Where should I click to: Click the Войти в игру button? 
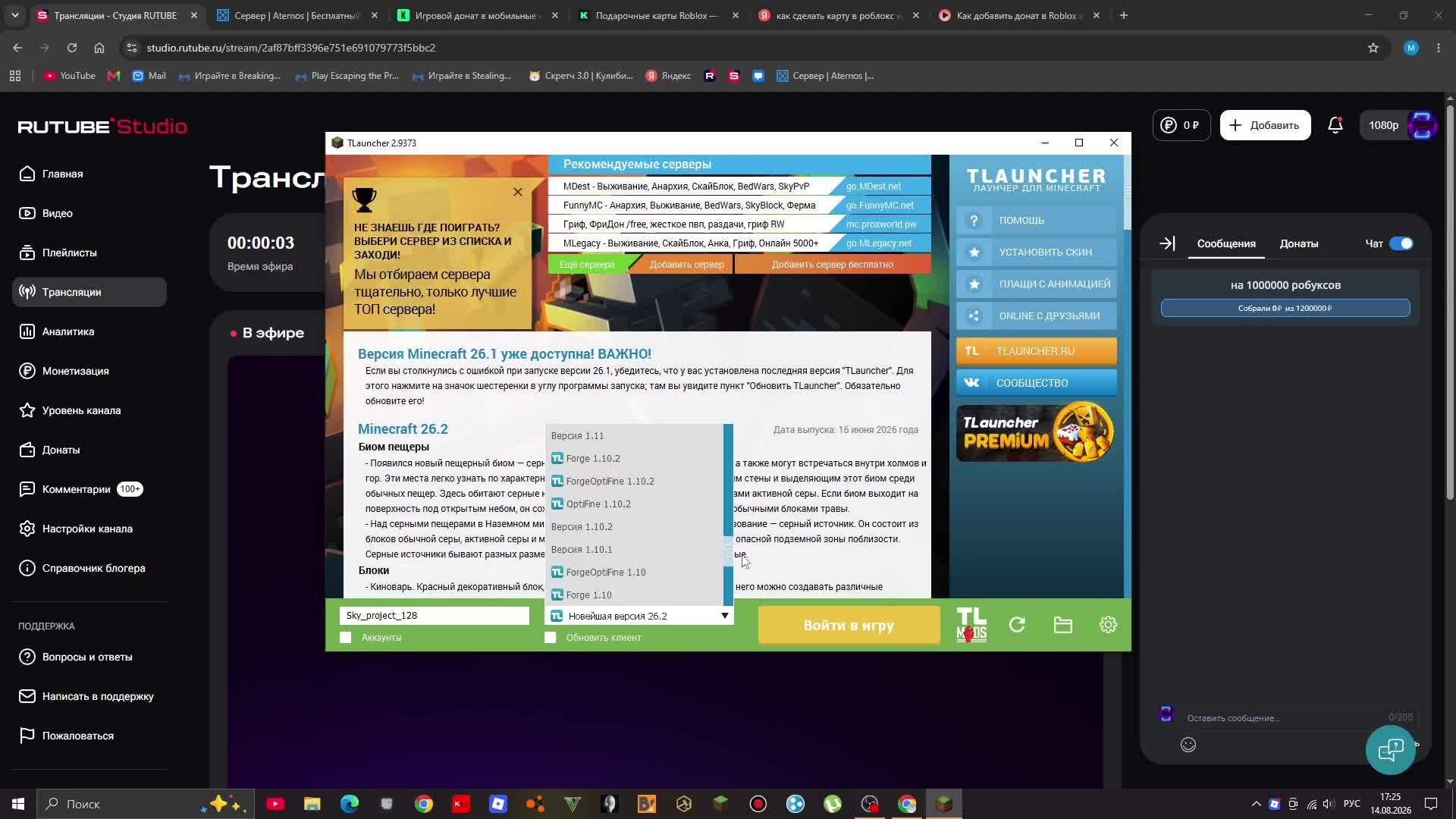pos(849,626)
